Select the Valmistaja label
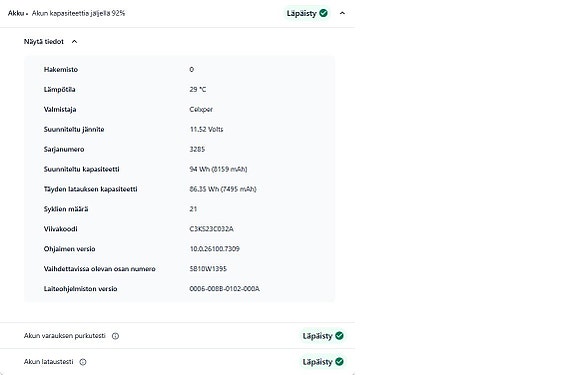575x375 pixels. click(x=60, y=109)
